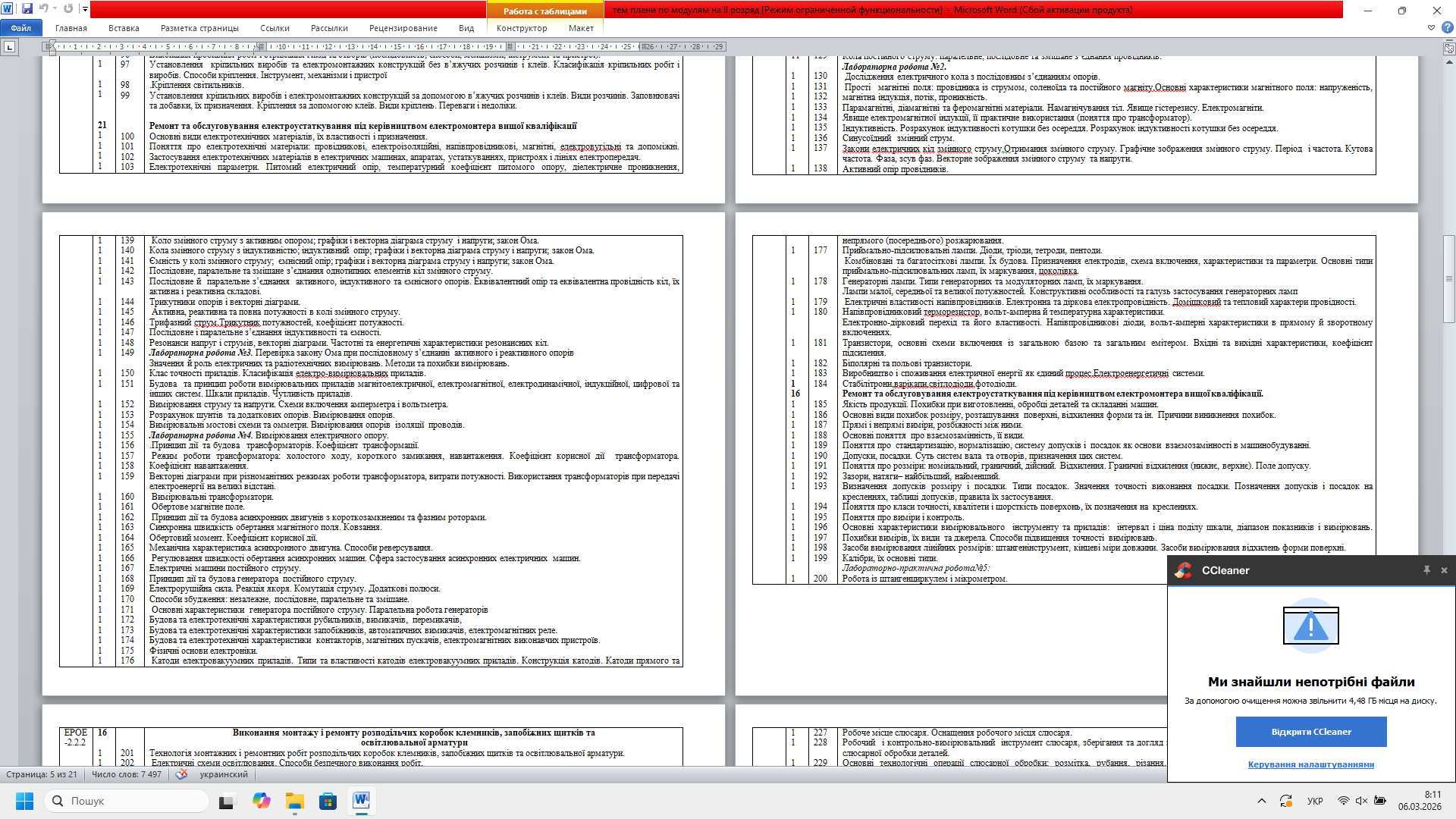
Task: Open File Explorer from the taskbar
Action: [x=294, y=801]
